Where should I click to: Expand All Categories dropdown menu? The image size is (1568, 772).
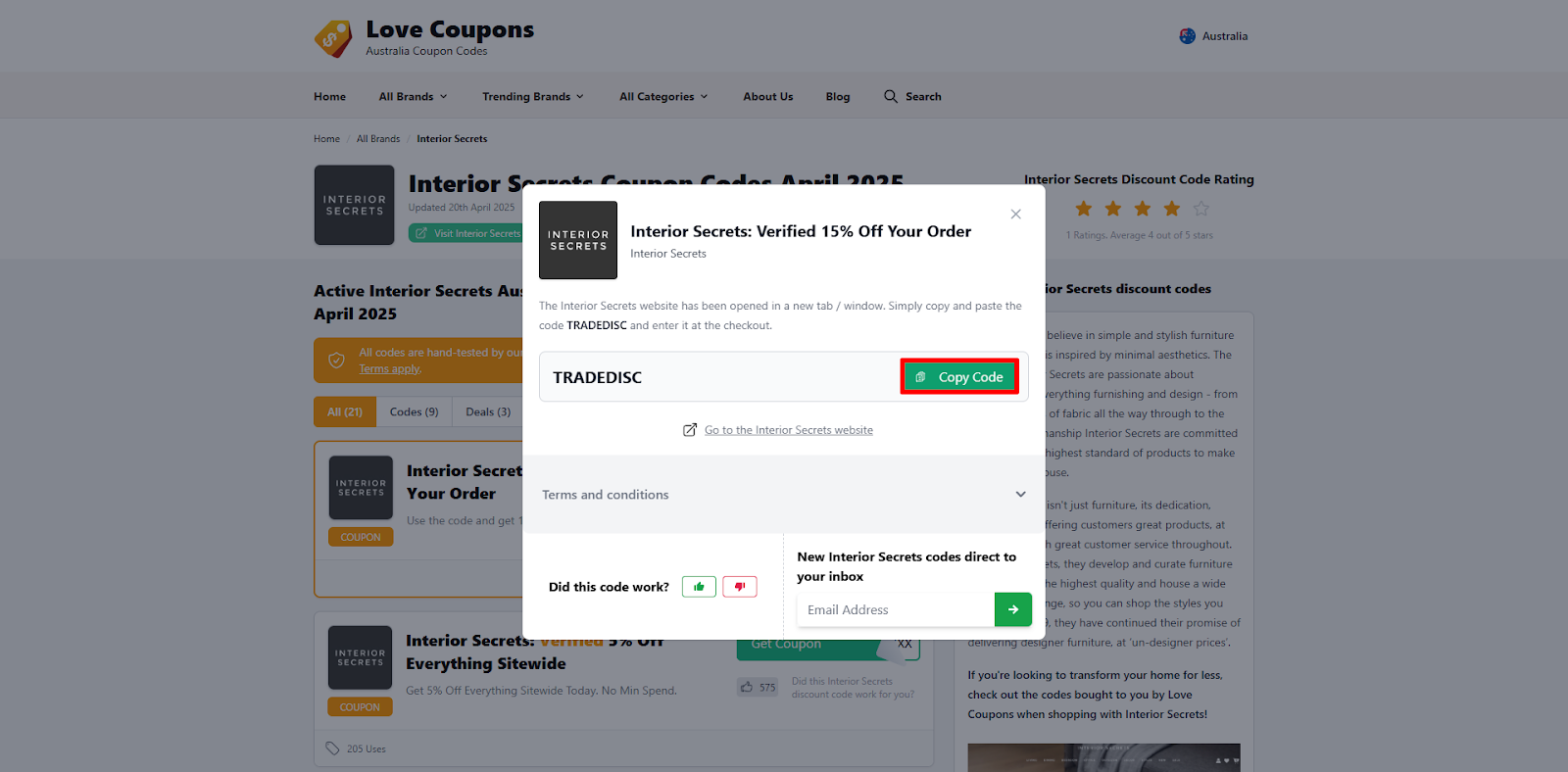coord(663,97)
